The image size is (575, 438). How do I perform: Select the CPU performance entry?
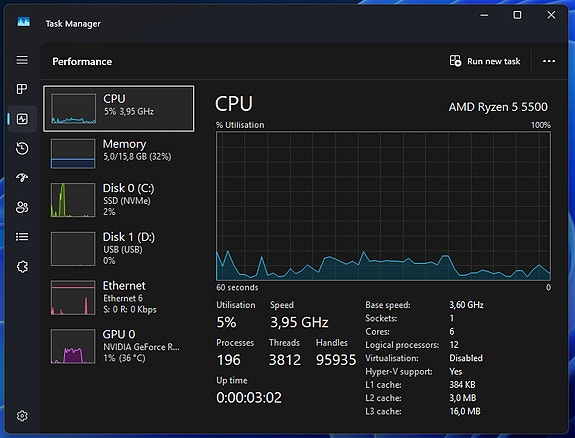tap(118, 108)
